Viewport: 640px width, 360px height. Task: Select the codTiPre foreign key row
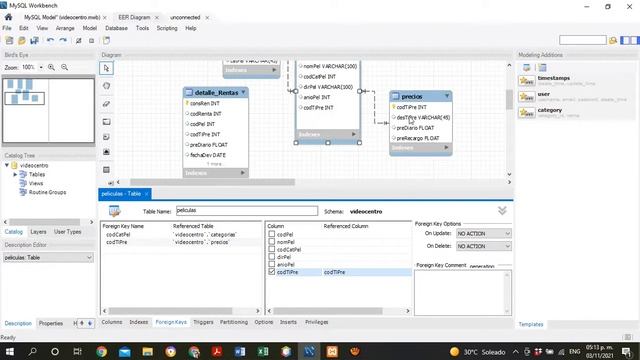[181, 242]
